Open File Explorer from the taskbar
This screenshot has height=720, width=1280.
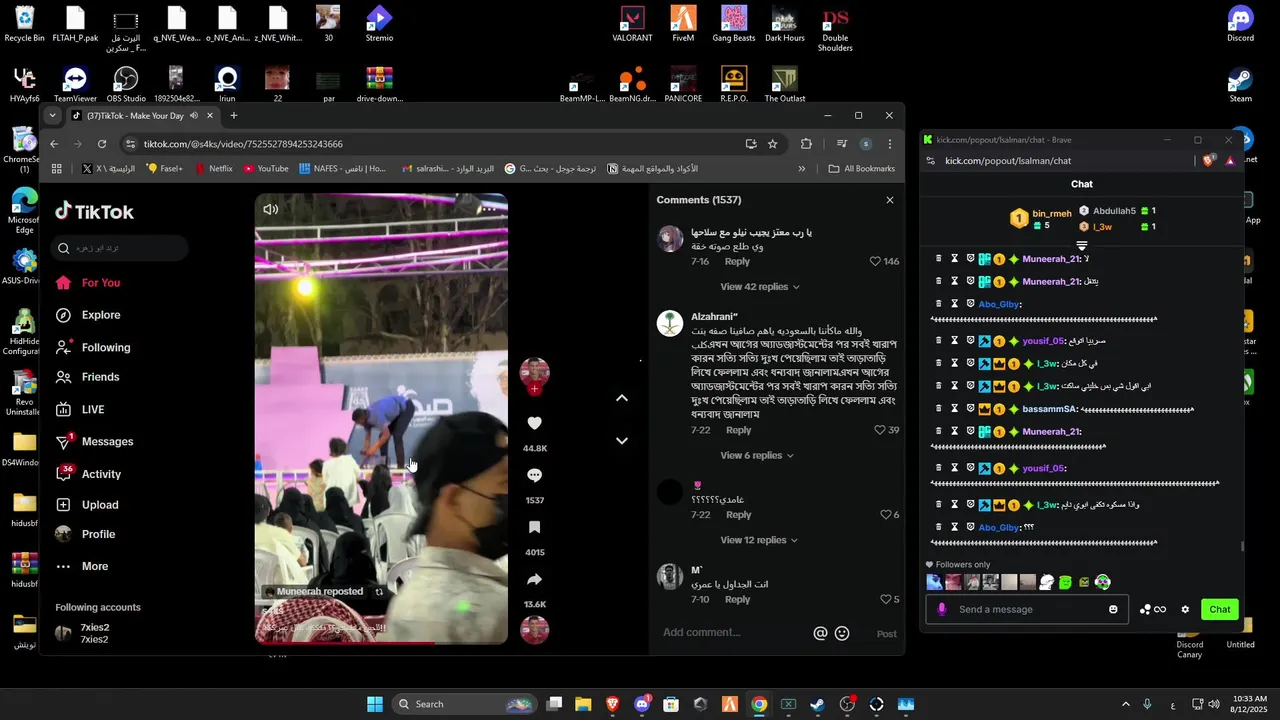(x=583, y=704)
